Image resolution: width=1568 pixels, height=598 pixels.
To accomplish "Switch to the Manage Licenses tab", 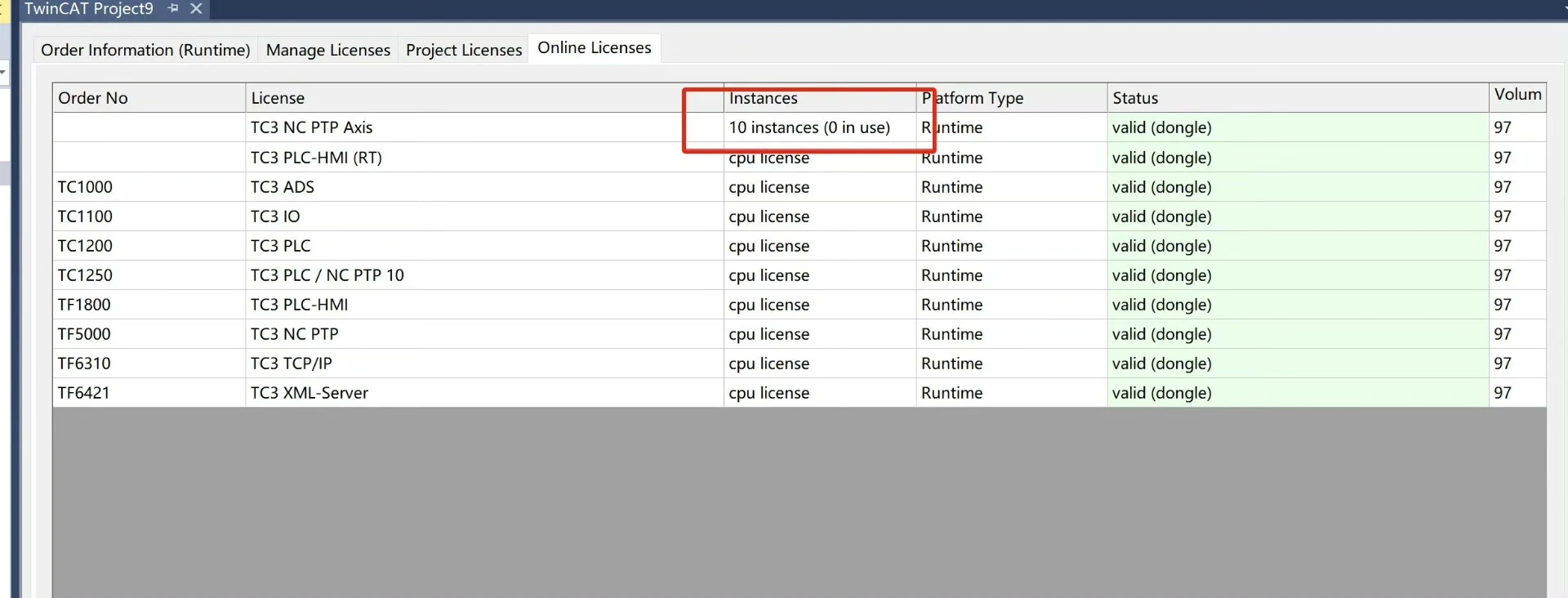I will [x=328, y=50].
